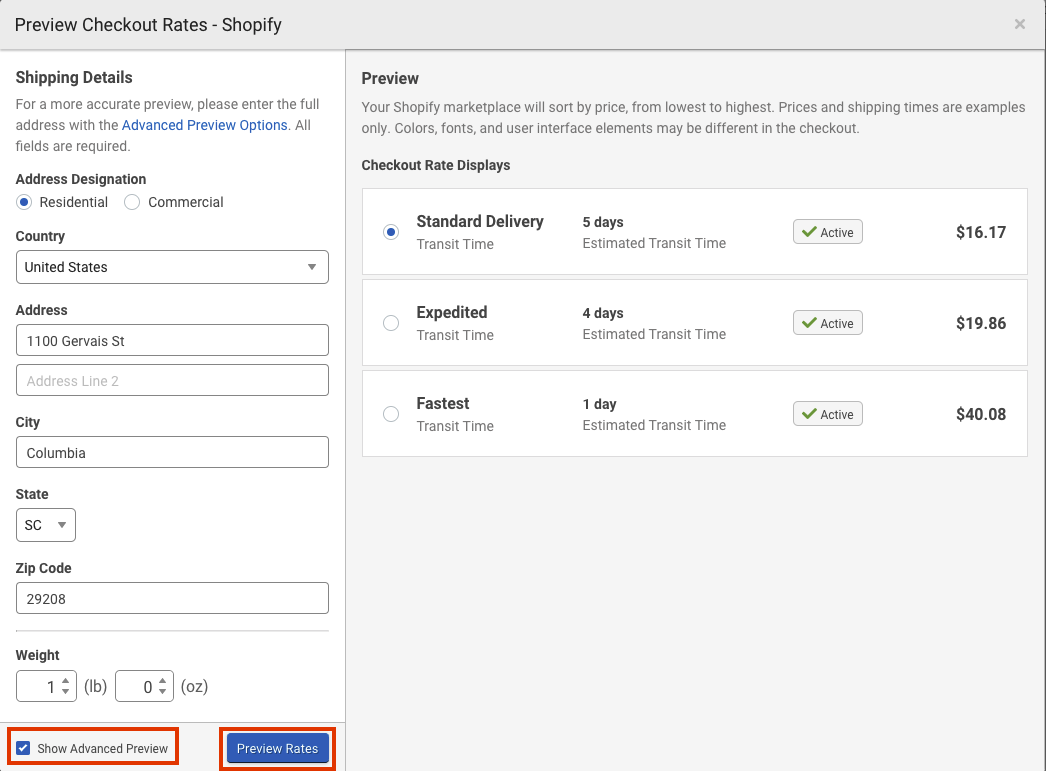Decrease the ounces weight with down arrow
This screenshot has width=1046, height=771.
162,692
